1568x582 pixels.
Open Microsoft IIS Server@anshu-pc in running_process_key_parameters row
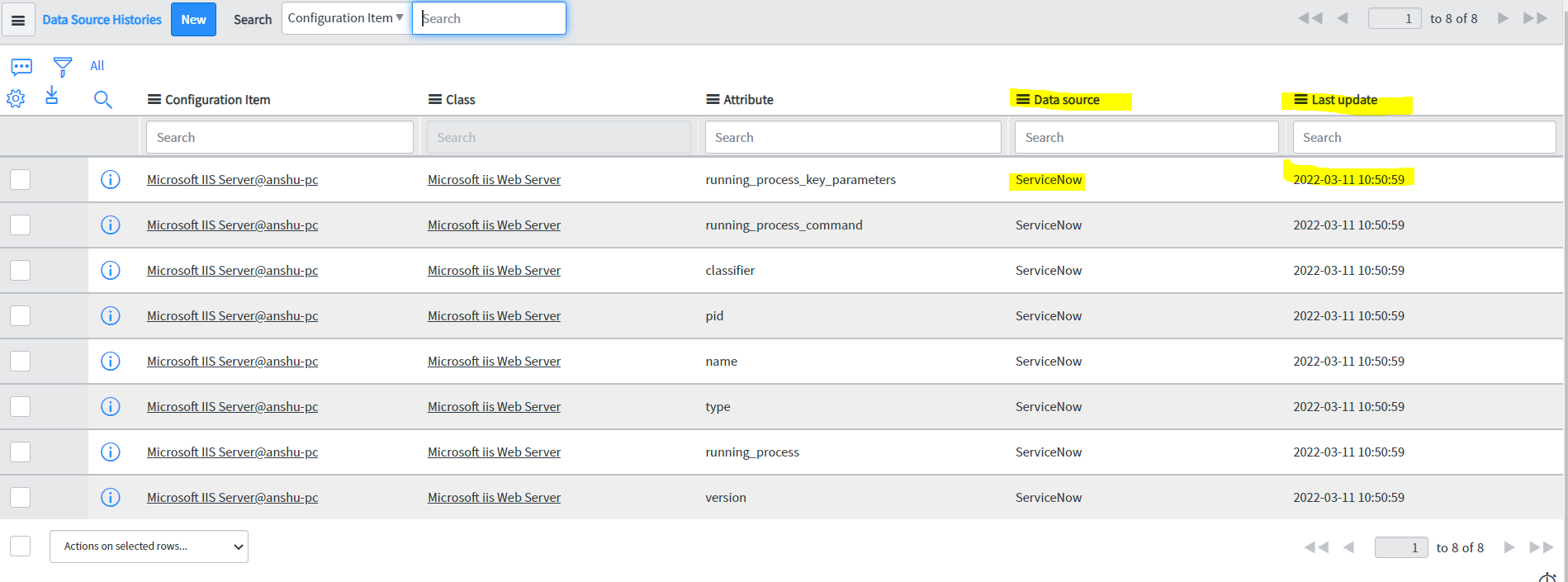tap(232, 179)
